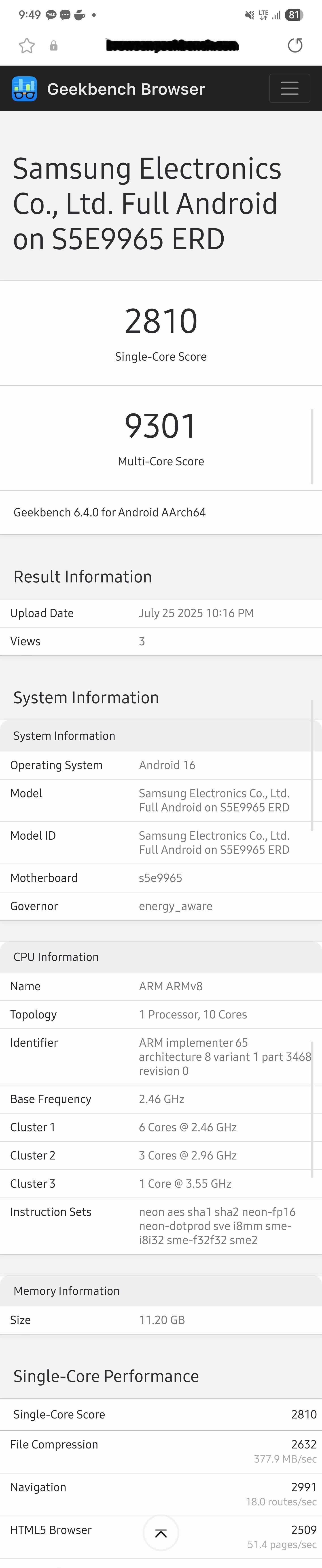Tap 'Geekbench 6.4.0 for Android AArch64' text
The height and width of the screenshot is (1568, 322).
point(109,513)
